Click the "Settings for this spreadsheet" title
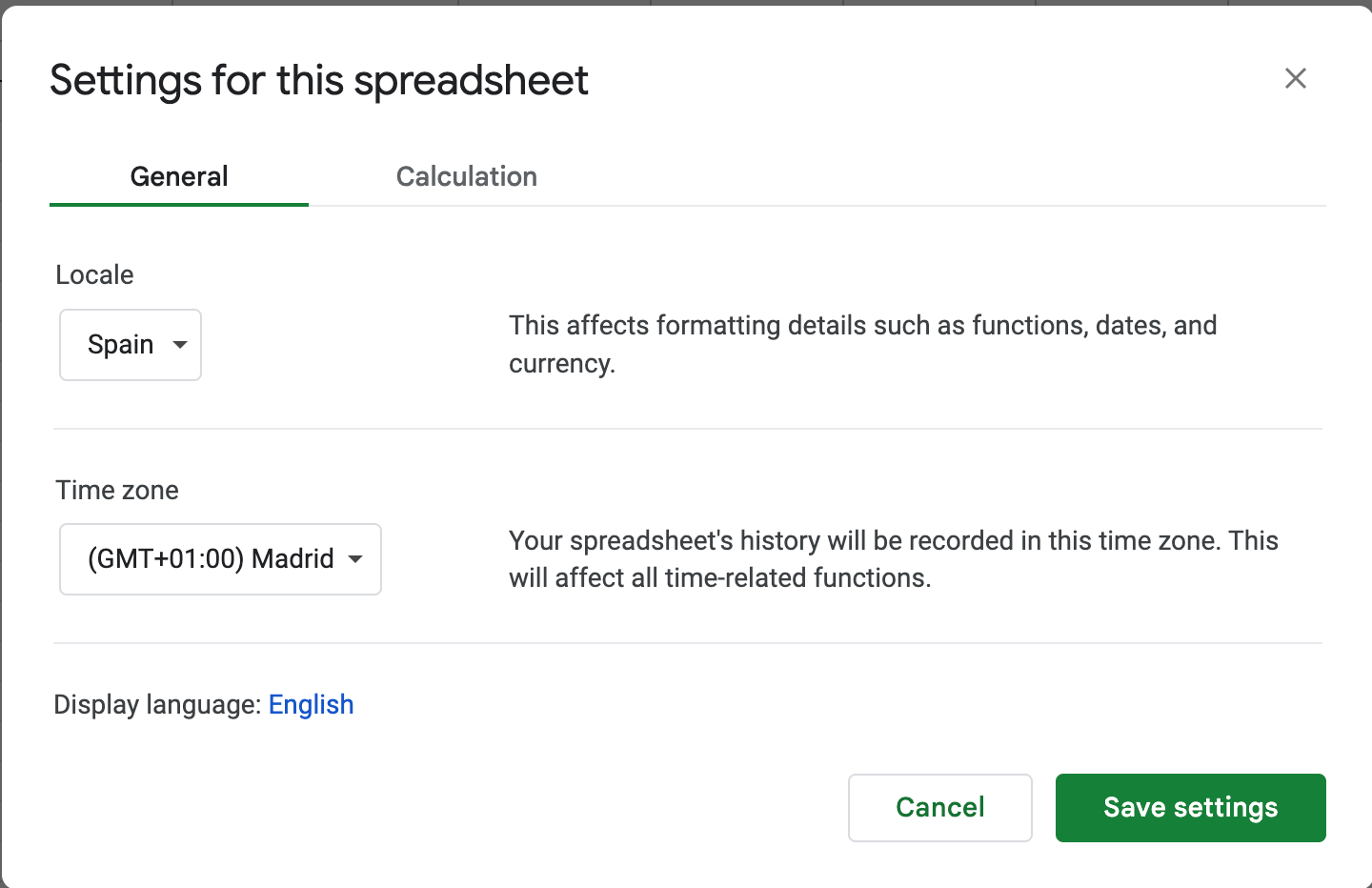 [319, 80]
